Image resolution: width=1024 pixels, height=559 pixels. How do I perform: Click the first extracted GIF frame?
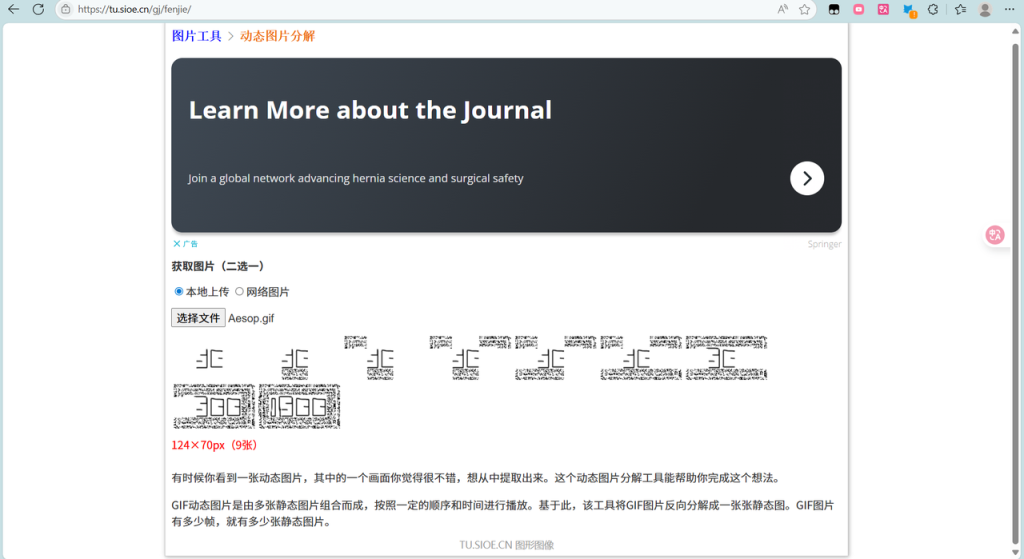213,358
